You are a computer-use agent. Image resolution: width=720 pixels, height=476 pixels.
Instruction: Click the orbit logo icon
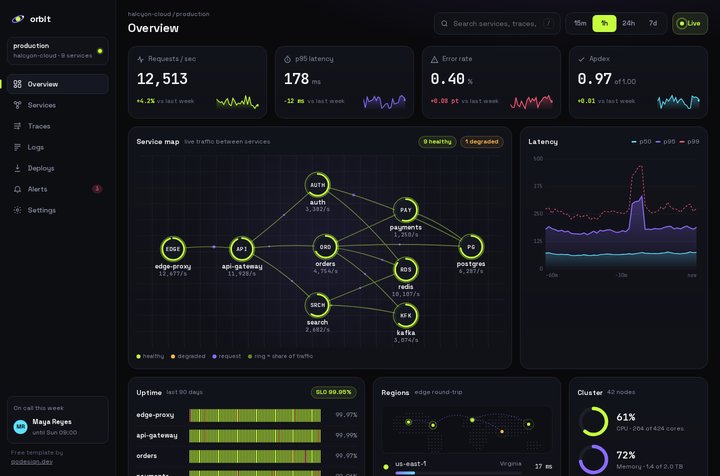click(17, 19)
